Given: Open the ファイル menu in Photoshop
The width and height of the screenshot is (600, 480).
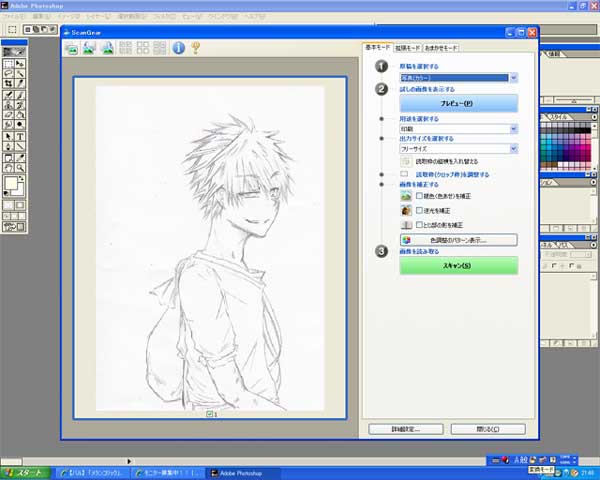Looking at the screenshot, I should coord(14,16).
